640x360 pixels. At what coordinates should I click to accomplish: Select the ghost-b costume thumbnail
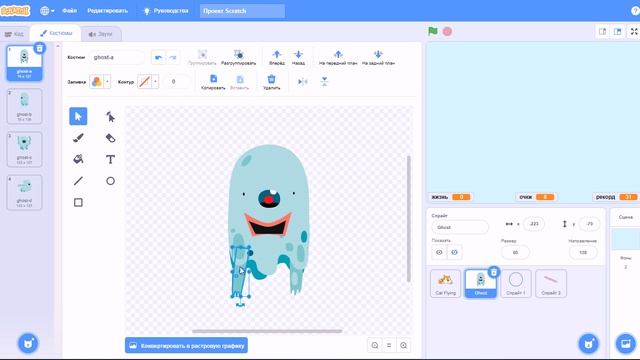click(x=24, y=106)
